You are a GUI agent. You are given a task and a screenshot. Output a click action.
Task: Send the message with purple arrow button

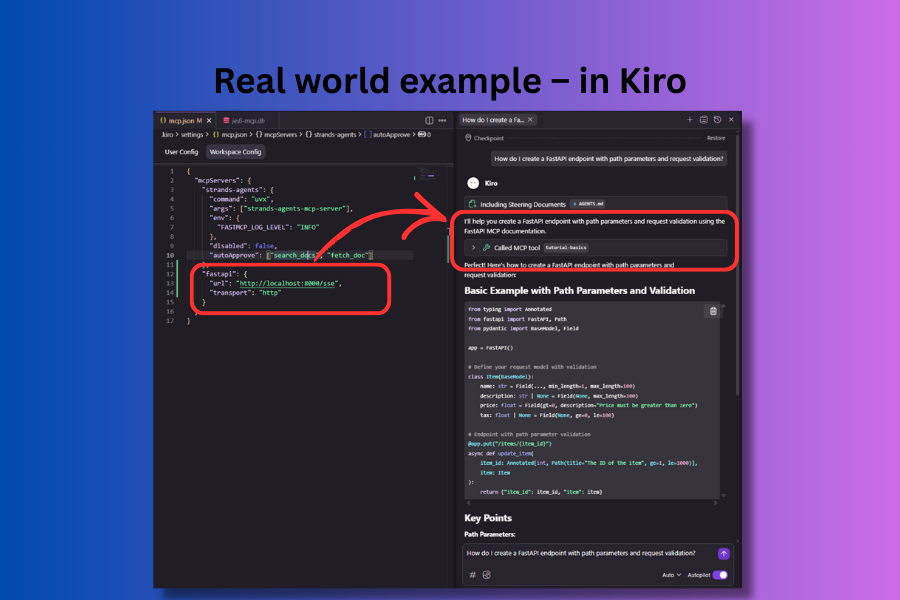(723, 553)
